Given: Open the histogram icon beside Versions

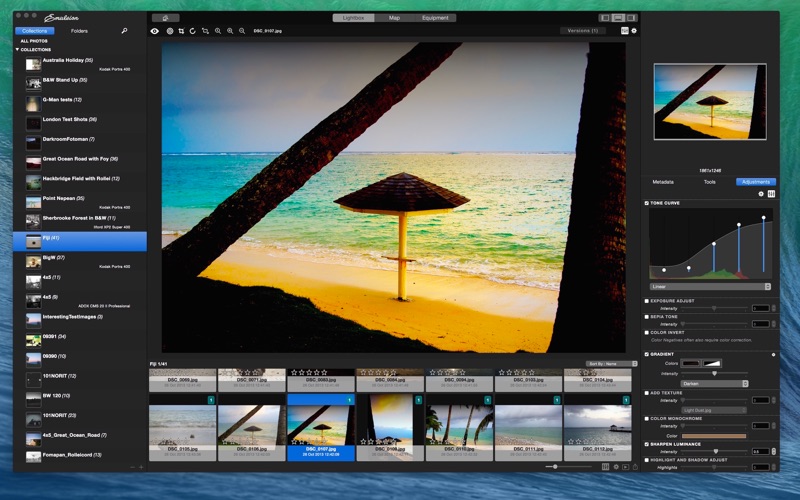Looking at the screenshot, I should (x=624, y=31).
